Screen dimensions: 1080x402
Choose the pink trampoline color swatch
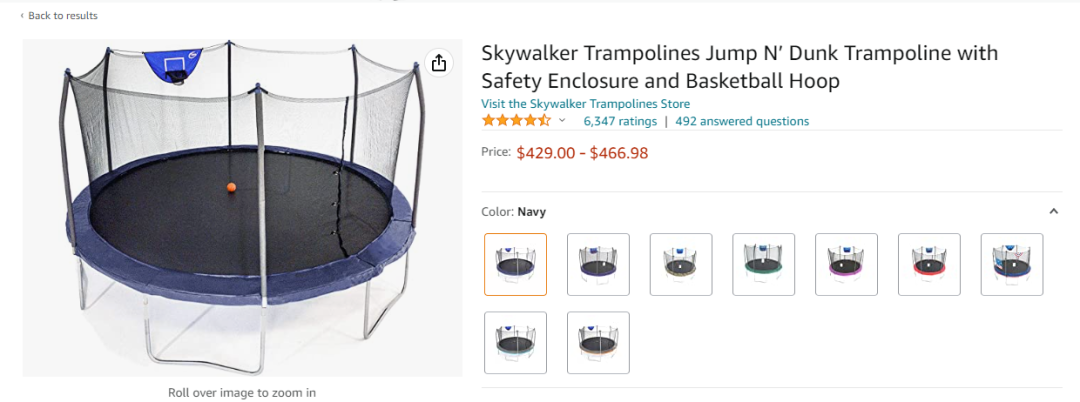point(846,264)
